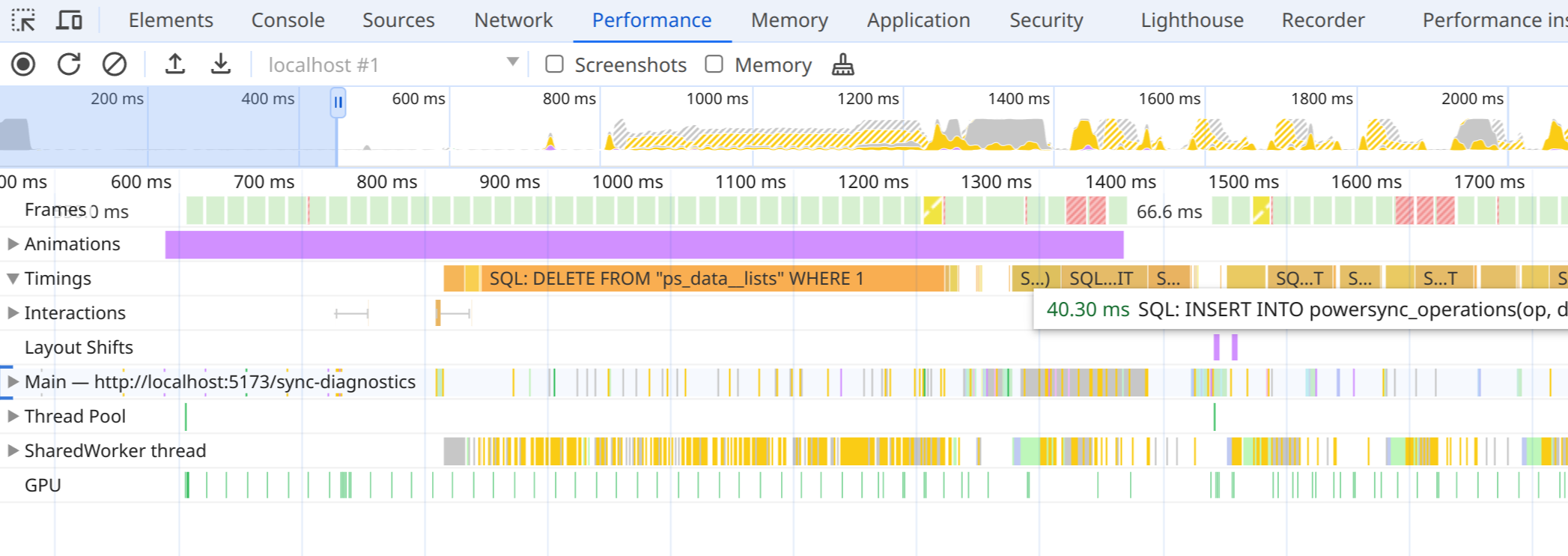
Task: Toggle the device toolbar icon
Action: (69, 20)
